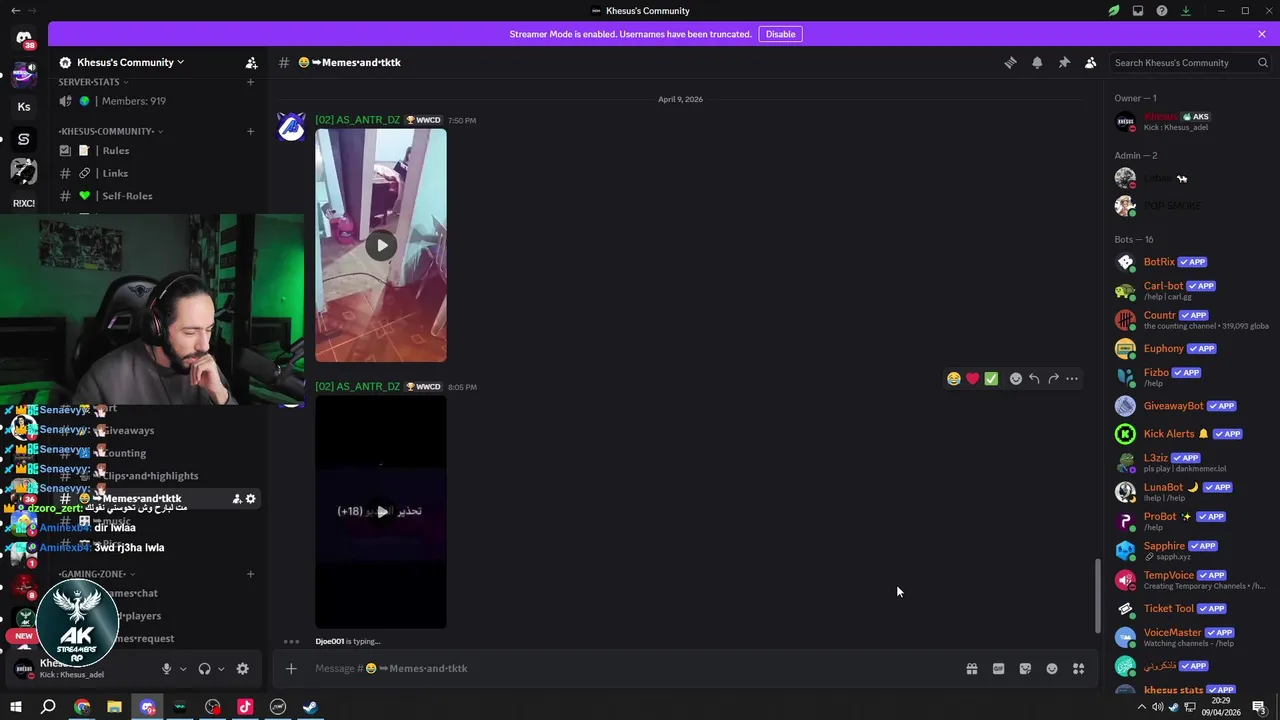Open the Apps launcher icon in message bar
This screenshot has height=720, width=1280.
(1078, 668)
